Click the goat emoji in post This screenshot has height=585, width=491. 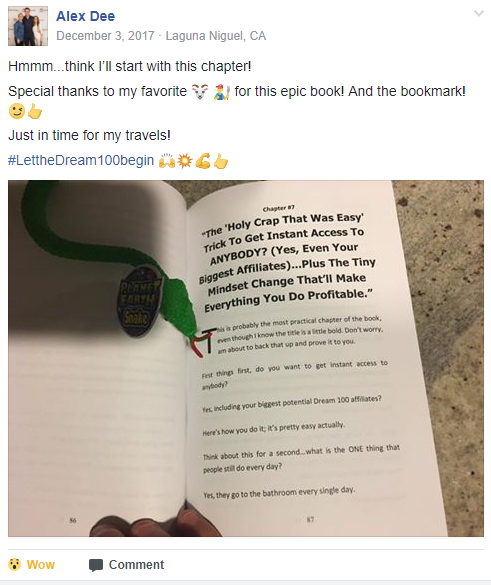pyautogui.click(x=199, y=91)
